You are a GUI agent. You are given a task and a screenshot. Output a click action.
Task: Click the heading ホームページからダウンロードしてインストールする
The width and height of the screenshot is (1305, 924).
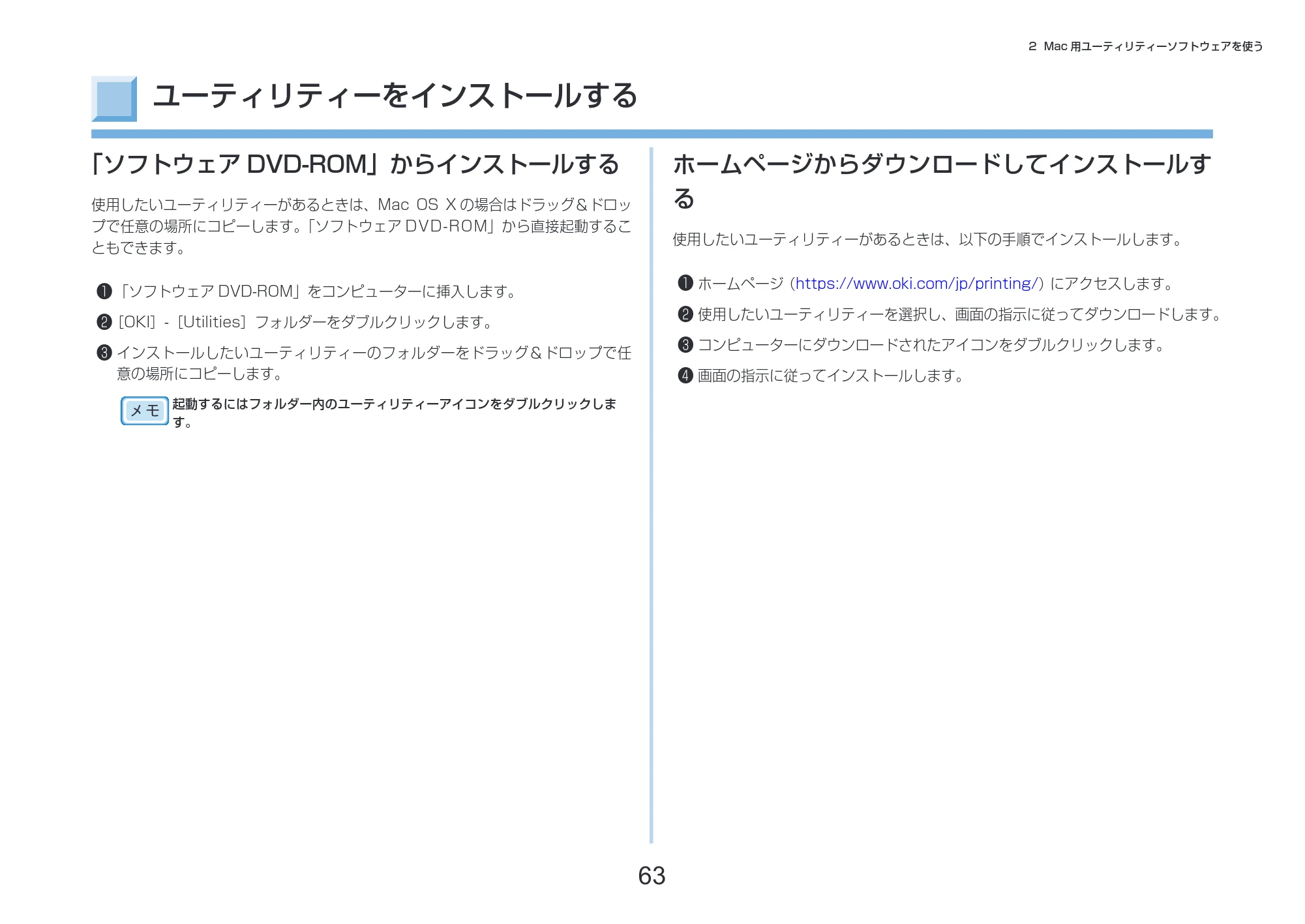click(942, 181)
